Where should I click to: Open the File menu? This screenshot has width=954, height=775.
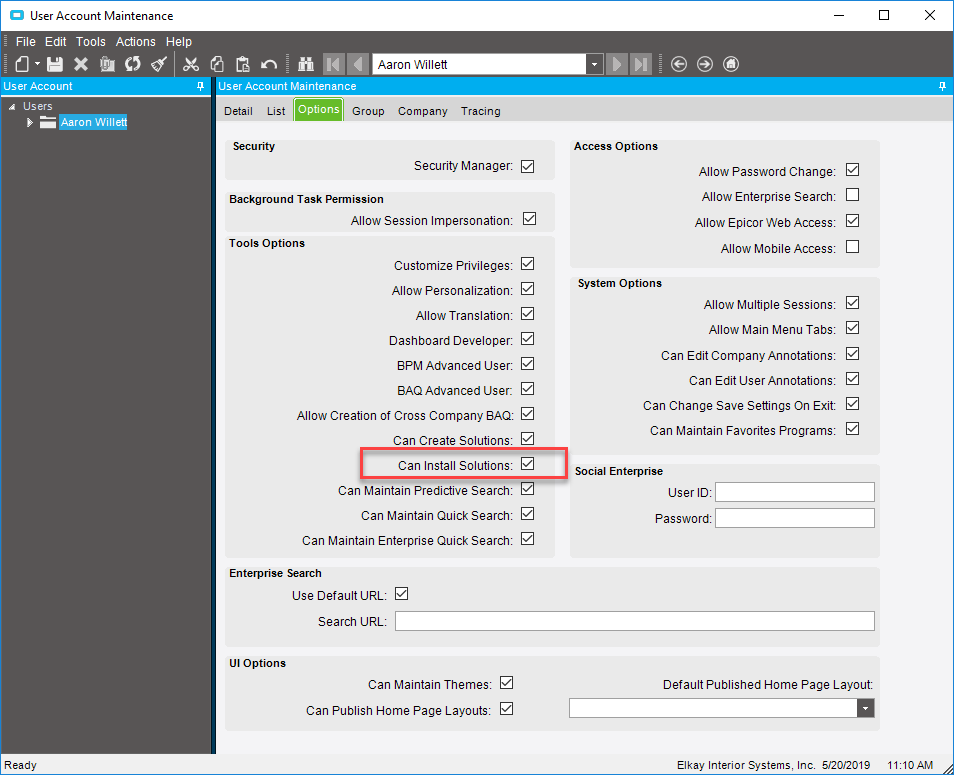point(26,41)
